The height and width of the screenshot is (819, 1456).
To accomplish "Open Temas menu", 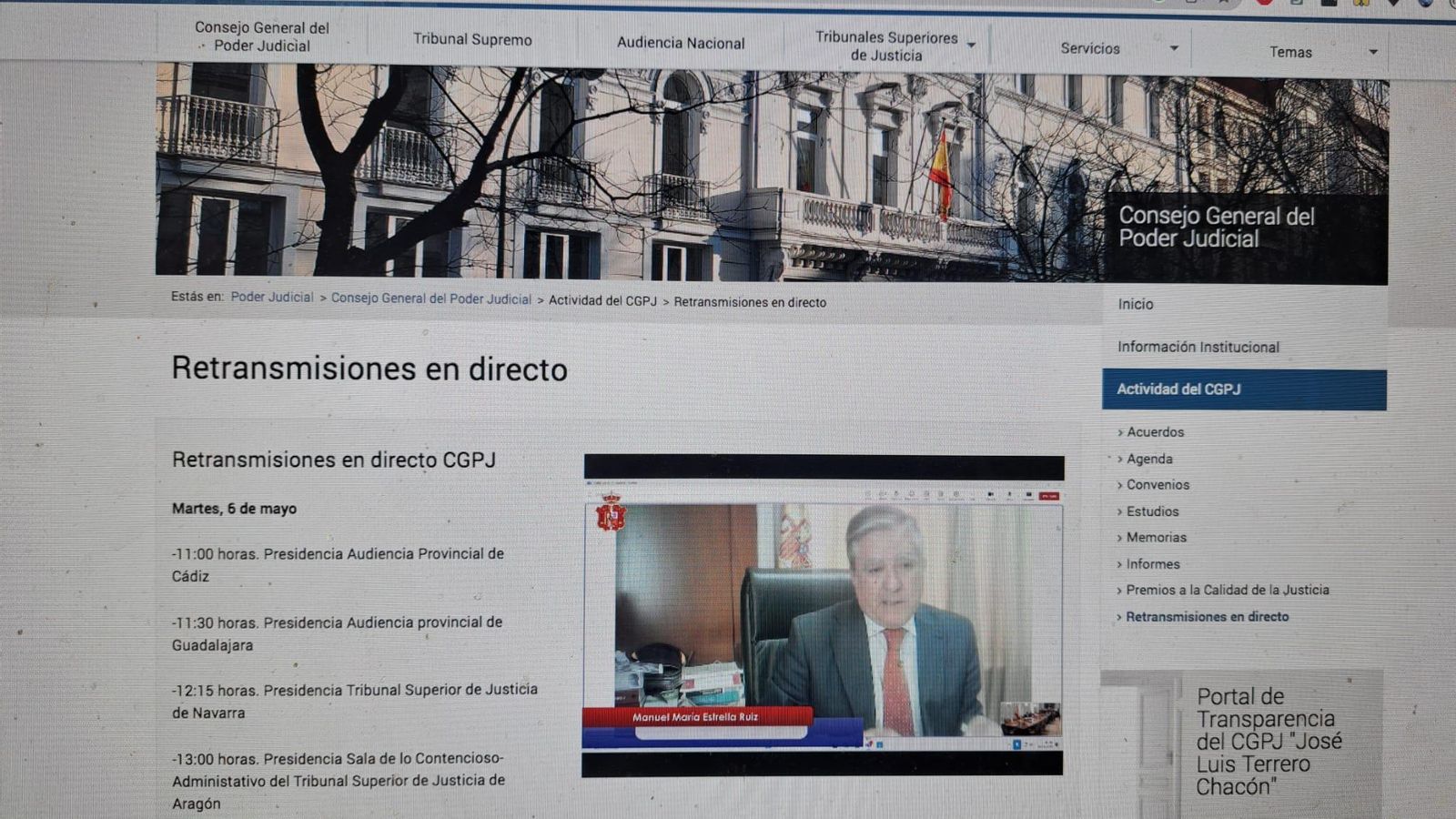I will coord(1290,52).
